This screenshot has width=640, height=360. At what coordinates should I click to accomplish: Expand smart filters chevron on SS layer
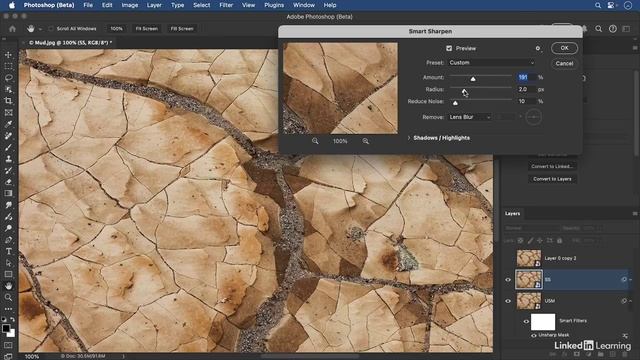click(631, 280)
